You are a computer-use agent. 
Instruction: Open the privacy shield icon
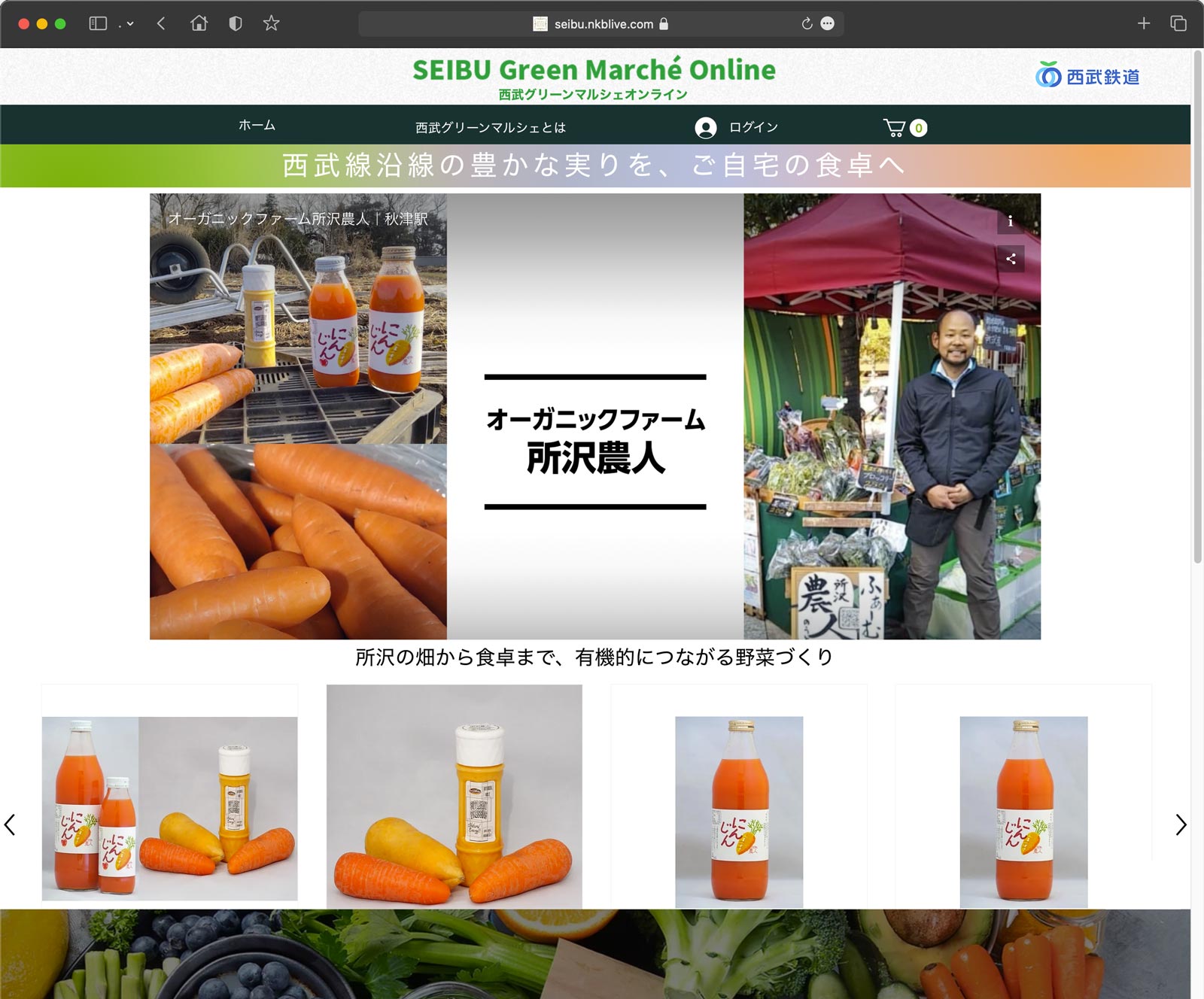pyautogui.click(x=235, y=23)
